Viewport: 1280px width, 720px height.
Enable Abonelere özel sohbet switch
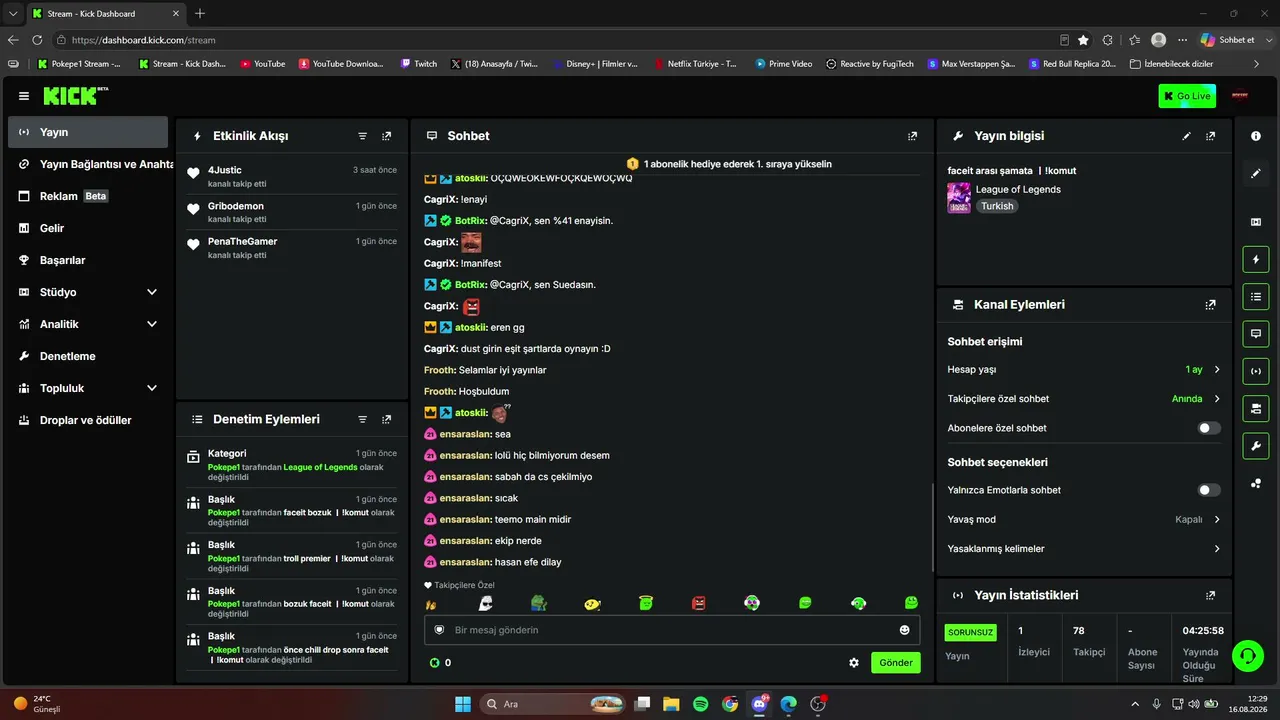[1209, 428]
